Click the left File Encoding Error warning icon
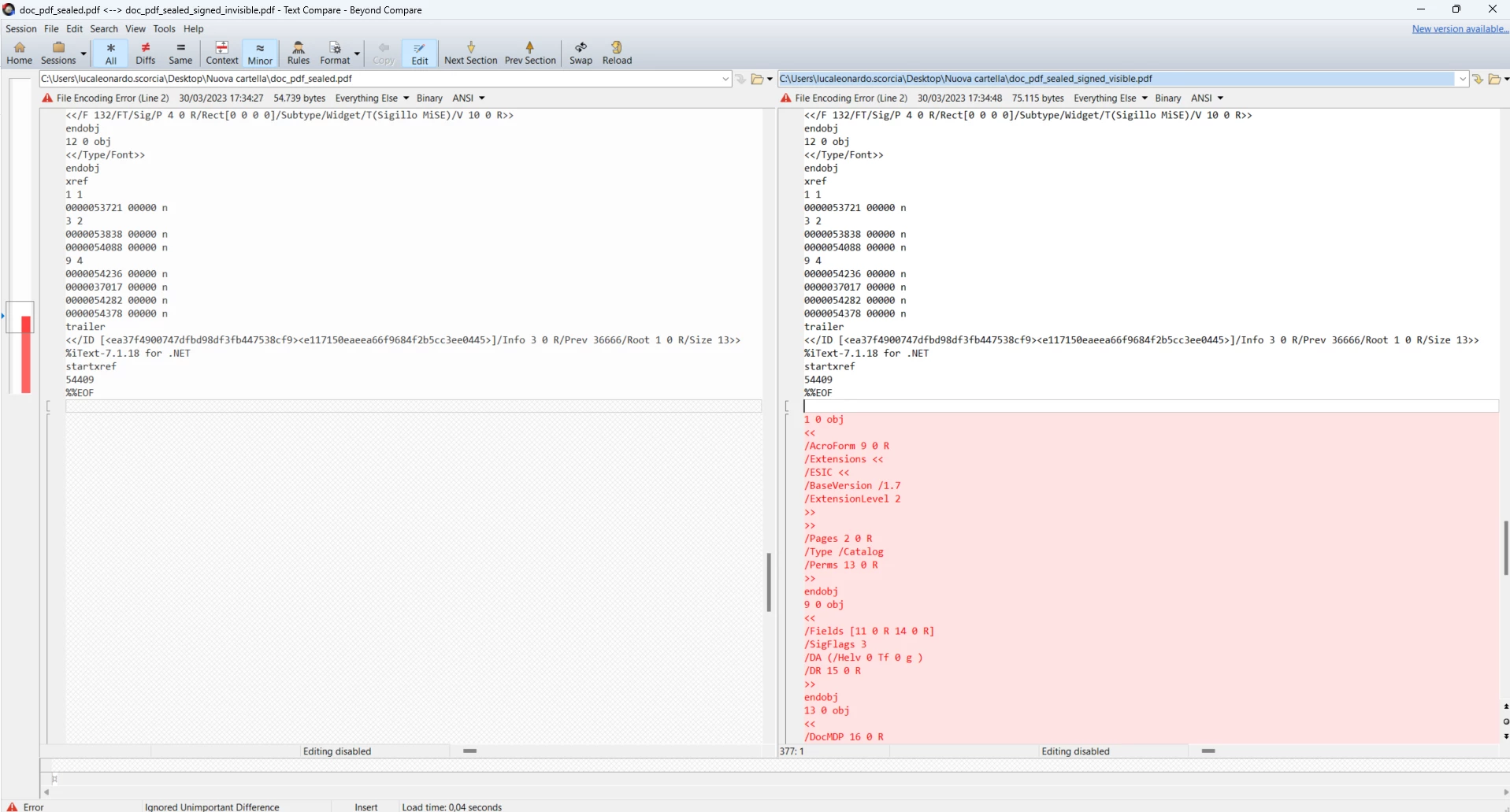This screenshot has width=1510, height=812. click(47, 98)
